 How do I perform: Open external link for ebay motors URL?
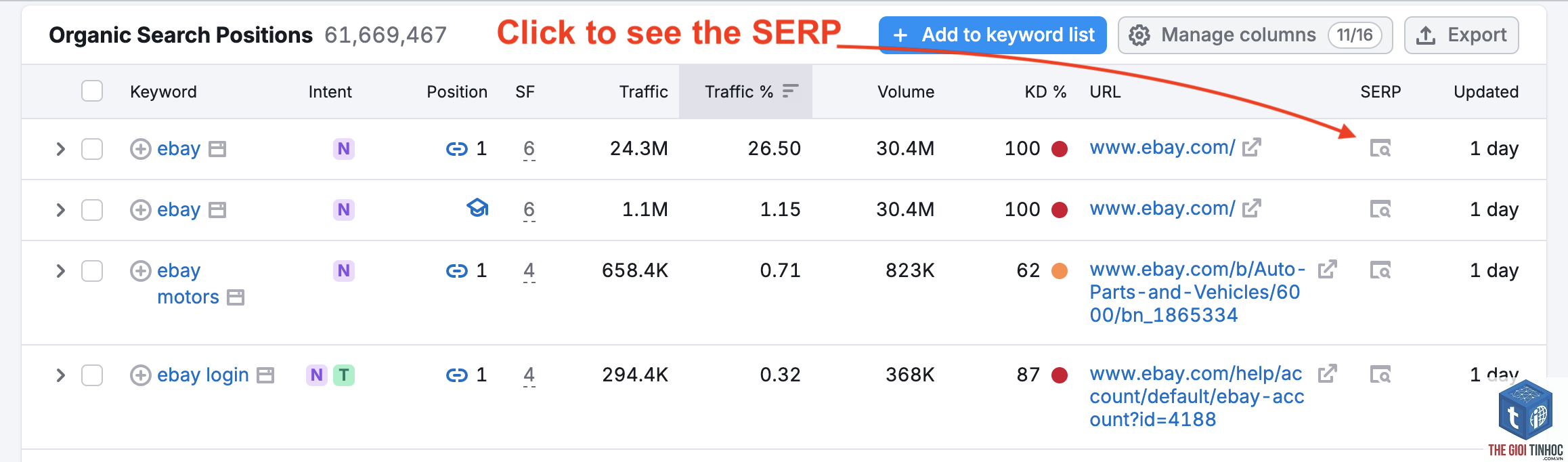coord(1328,269)
